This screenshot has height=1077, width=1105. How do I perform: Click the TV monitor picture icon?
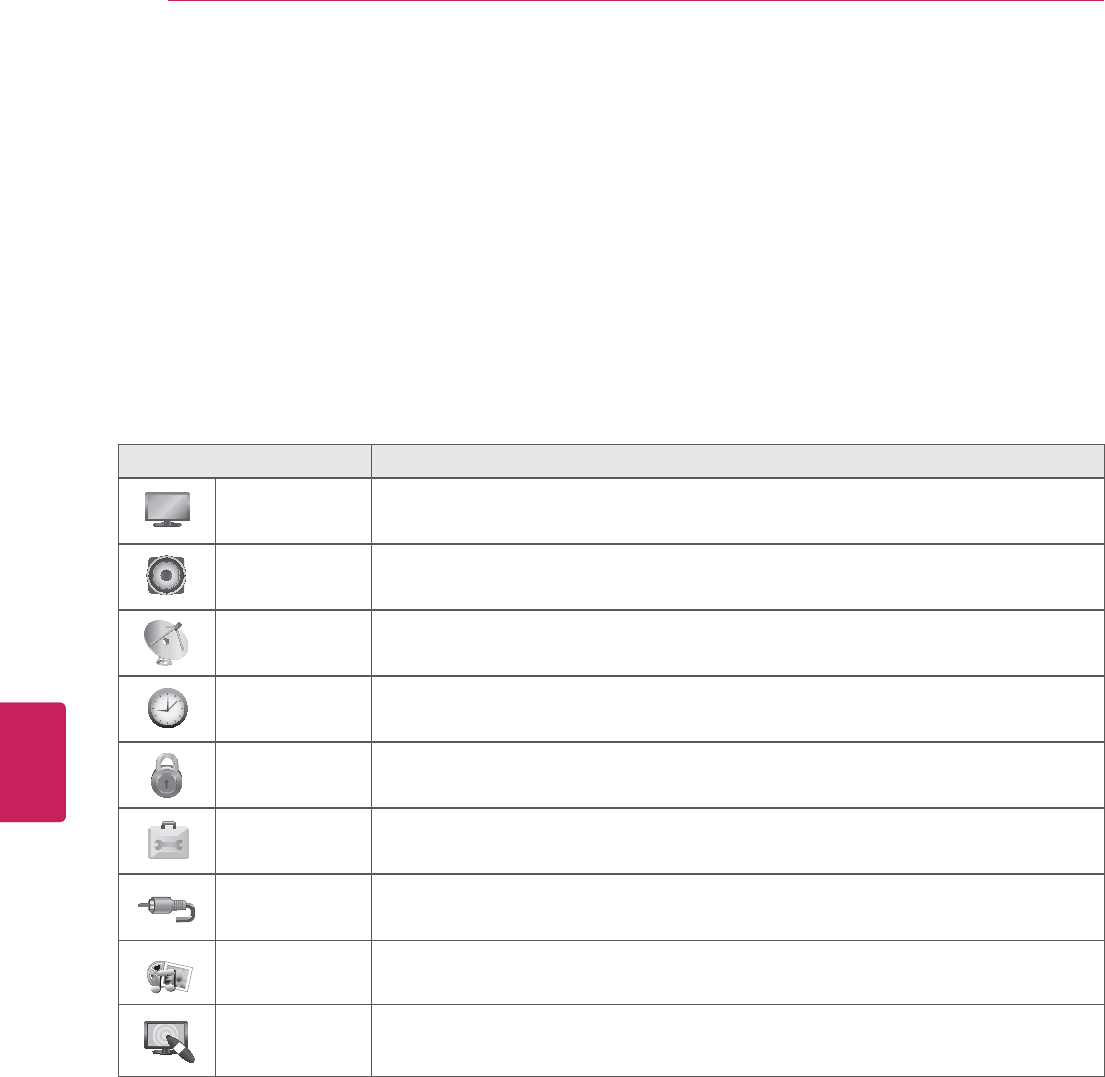(168, 510)
